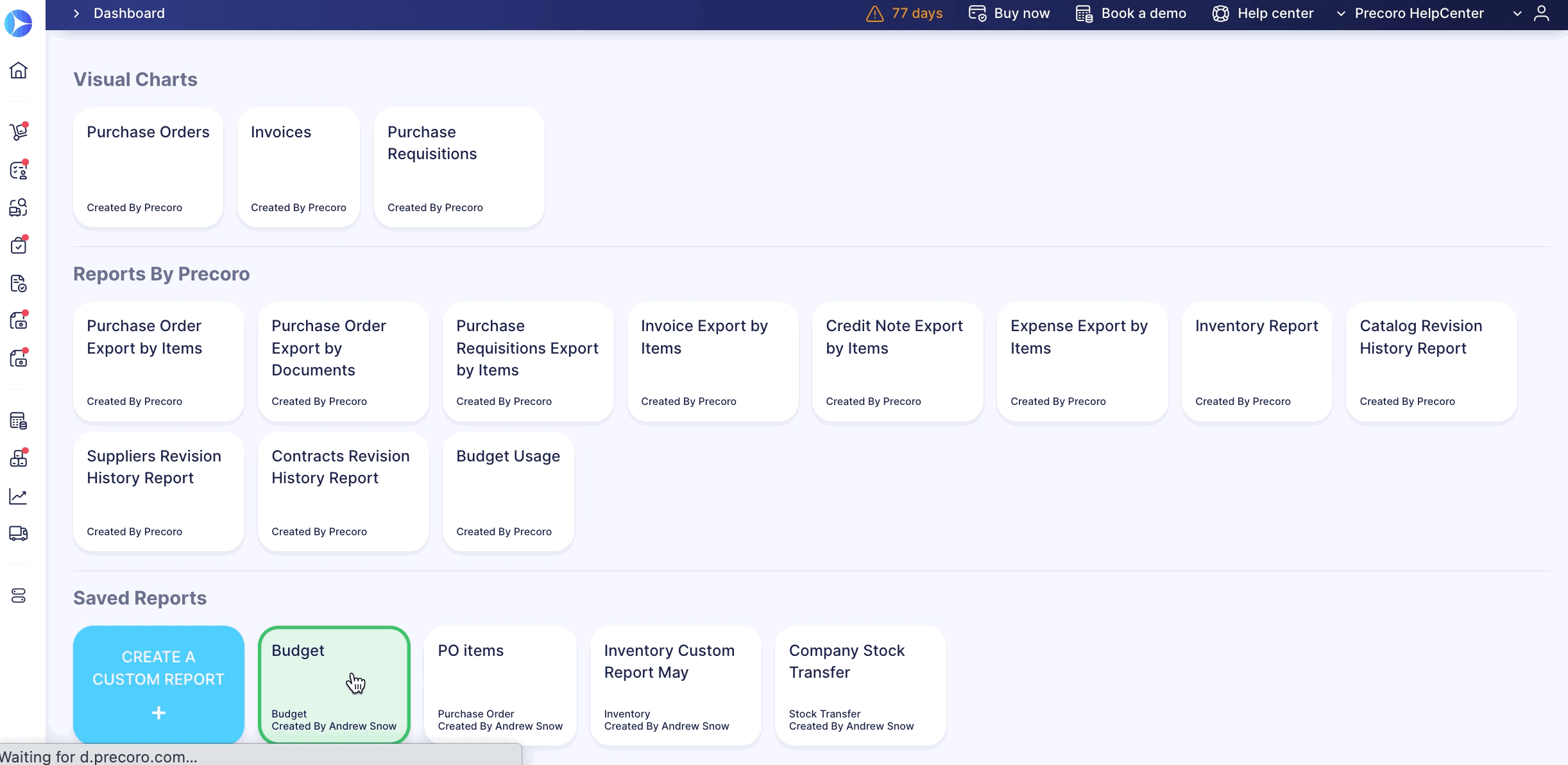Open Purchase Order Export by Documents report
Screen dimensions: 1568x765
tap(343, 362)
